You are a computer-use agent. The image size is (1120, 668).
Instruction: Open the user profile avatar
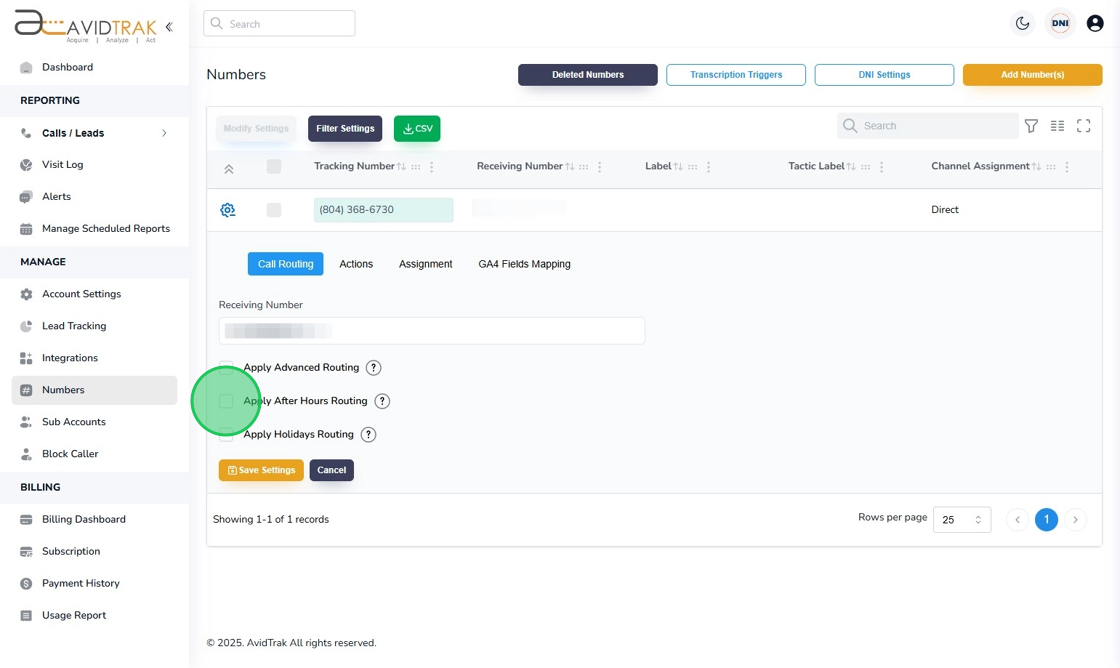[x=1094, y=24]
